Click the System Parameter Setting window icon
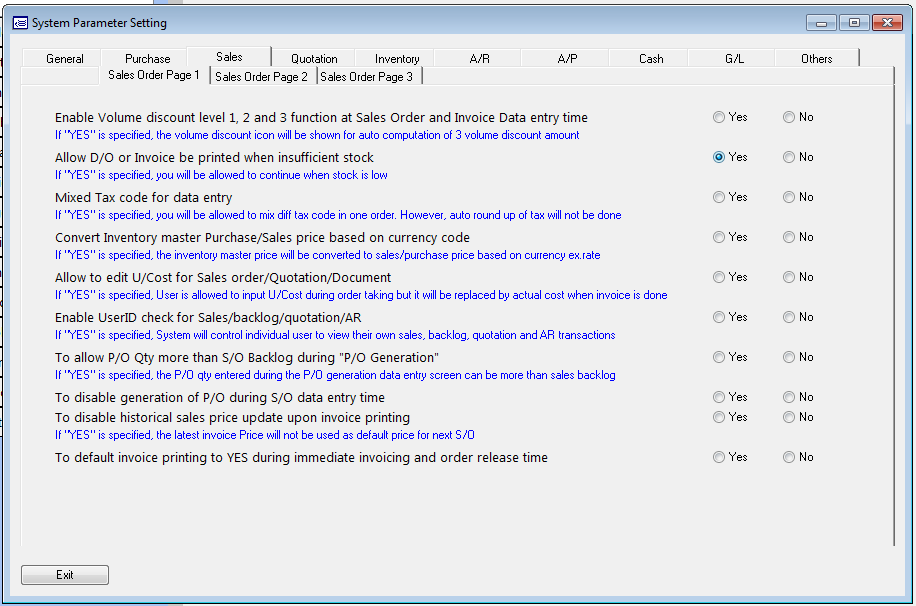The width and height of the screenshot is (916, 606). 19,22
